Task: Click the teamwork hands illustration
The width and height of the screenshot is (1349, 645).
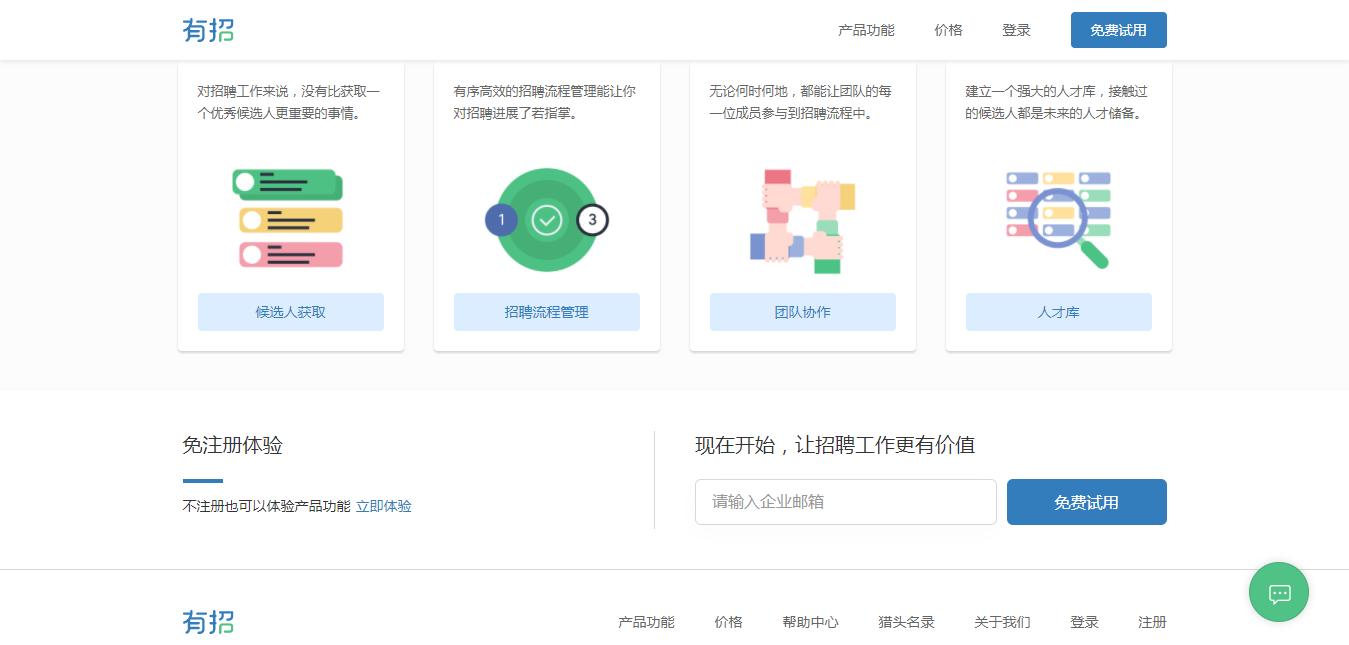Action: click(x=802, y=218)
